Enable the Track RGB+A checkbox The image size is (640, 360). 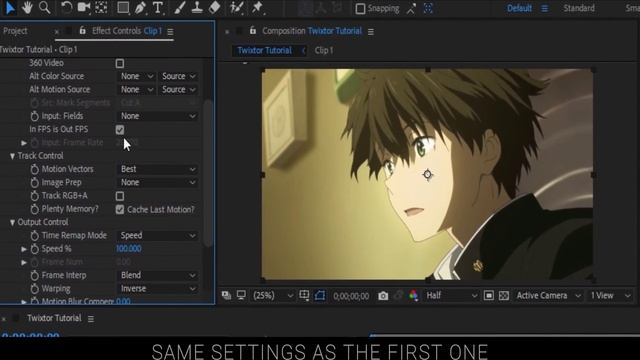(120, 196)
